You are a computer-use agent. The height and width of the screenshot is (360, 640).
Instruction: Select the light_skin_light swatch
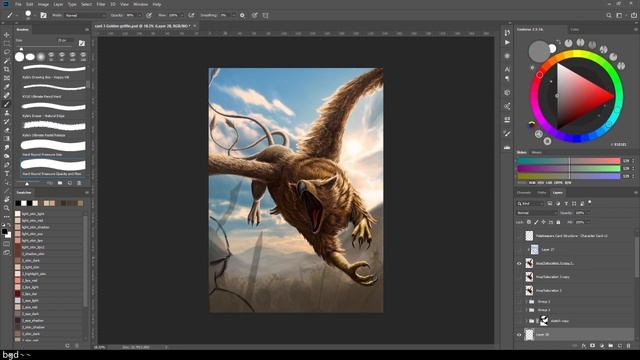[18, 213]
